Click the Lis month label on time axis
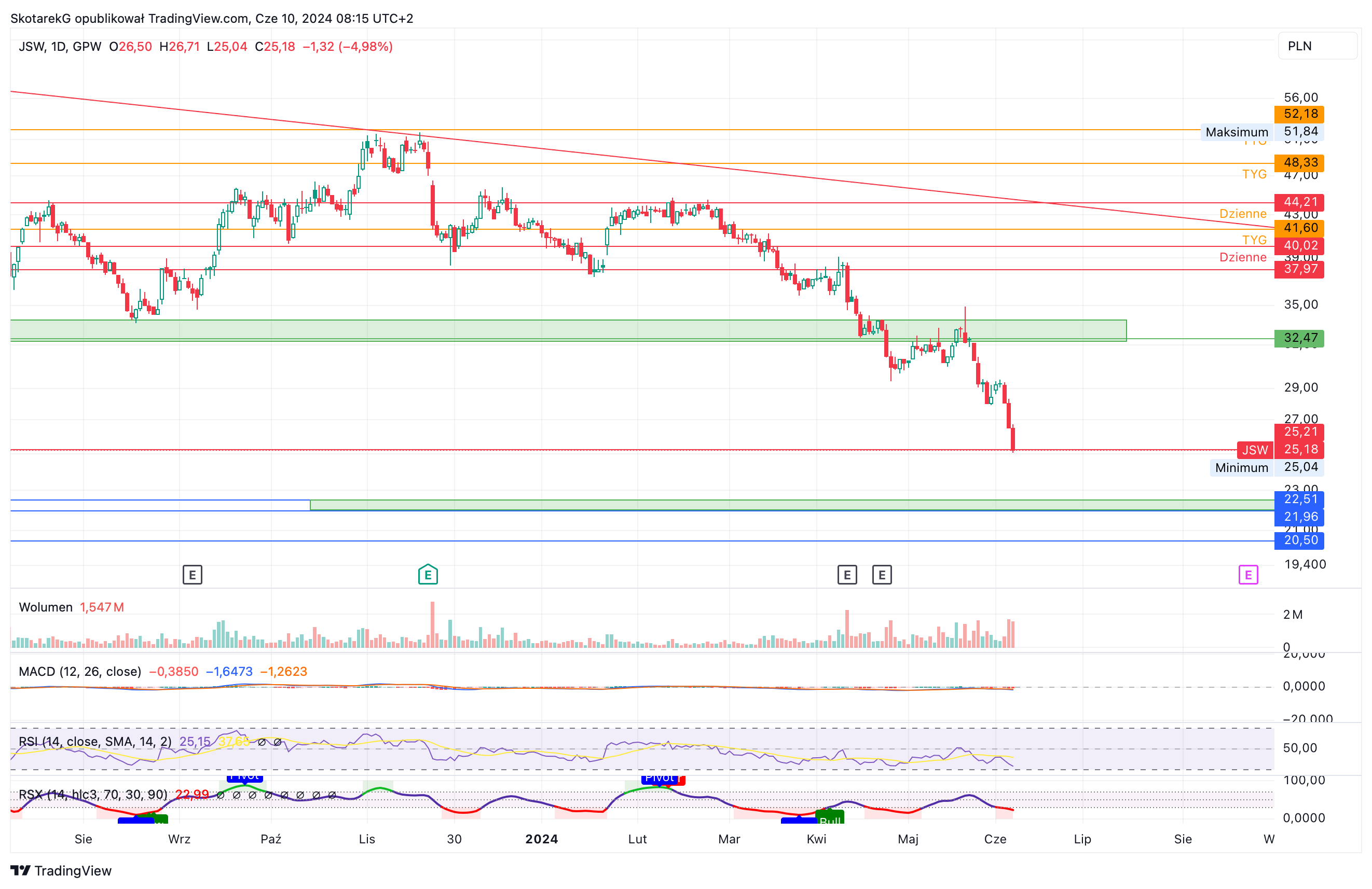This screenshot has width=1372, height=889. point(367,839)
